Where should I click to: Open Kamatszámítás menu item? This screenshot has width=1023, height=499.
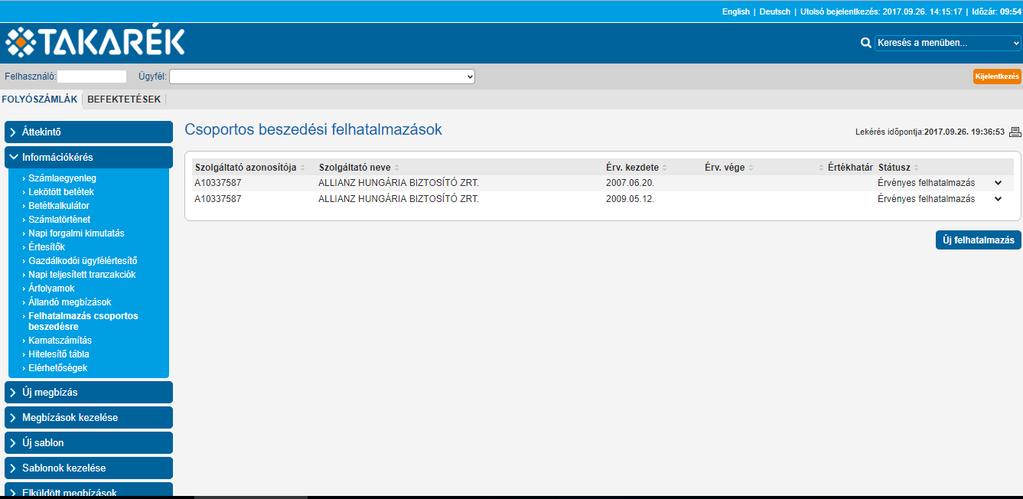(60, 340)
